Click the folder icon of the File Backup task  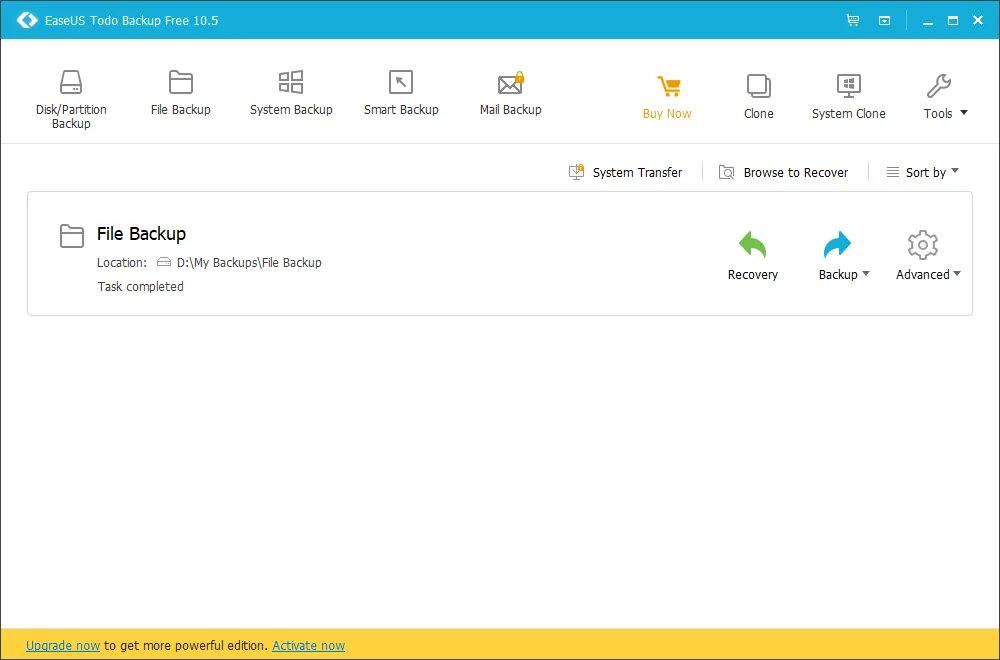71,236
